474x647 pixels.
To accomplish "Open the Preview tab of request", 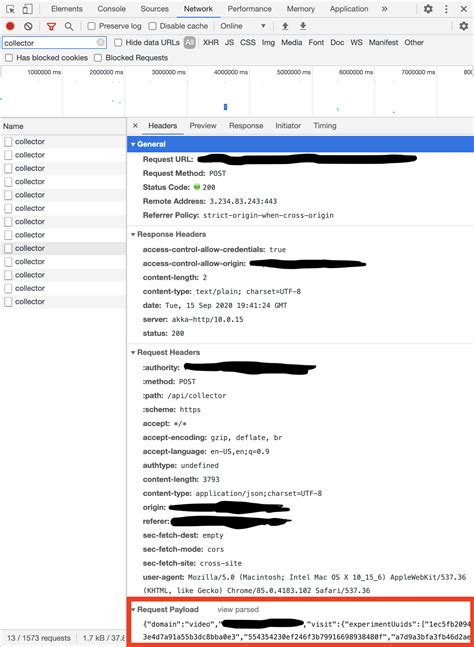I will coord(203,125).
